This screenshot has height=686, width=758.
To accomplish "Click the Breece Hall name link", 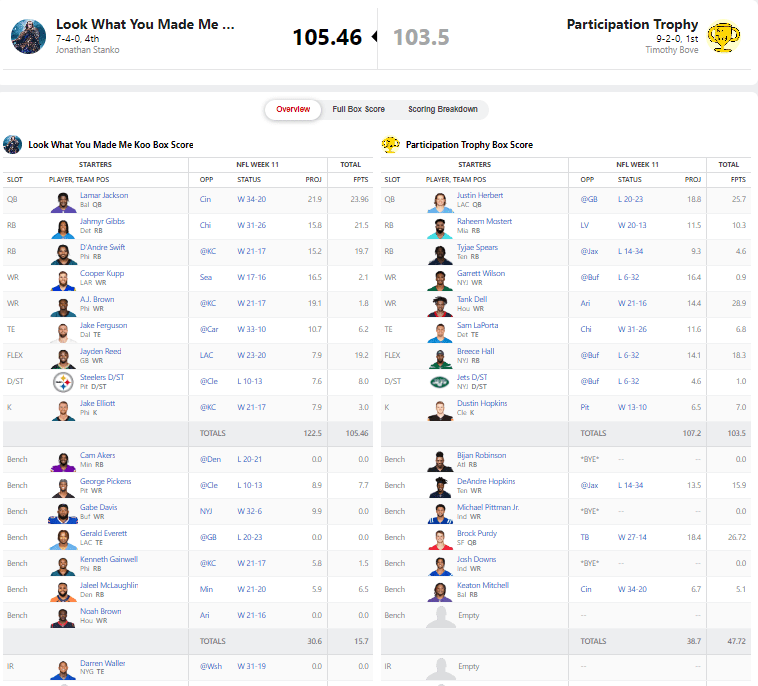I will (477, 351).
